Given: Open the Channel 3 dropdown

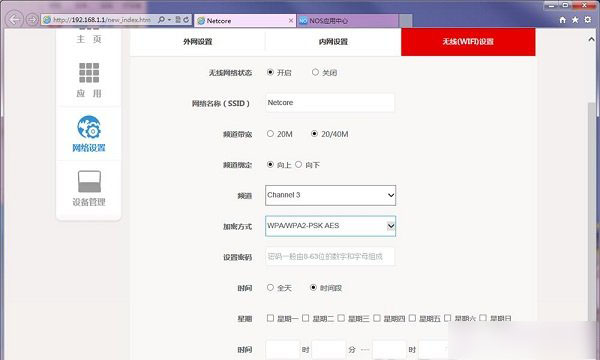Looking at the screenshot, I should [330, 195].
